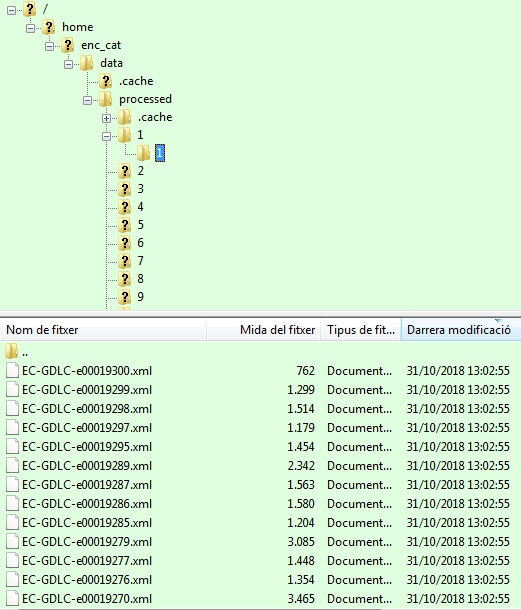Click the question-mark folder icon for 5
Viewport: 521px width, 610px height.
coord(125,225)
